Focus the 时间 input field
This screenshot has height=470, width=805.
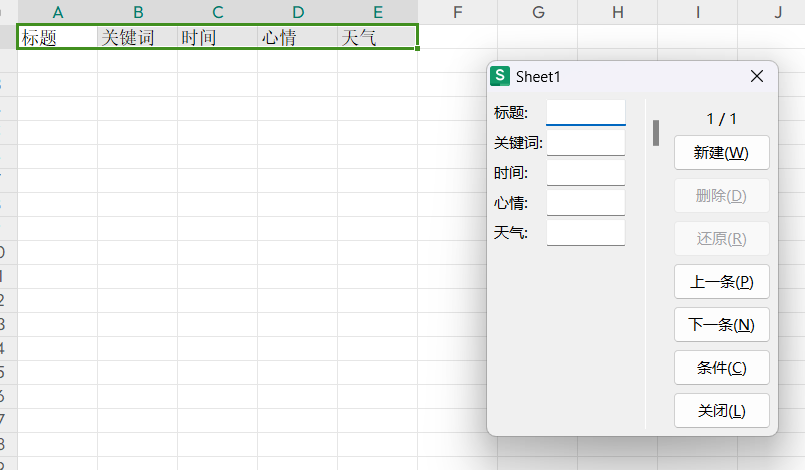(586, 173)
